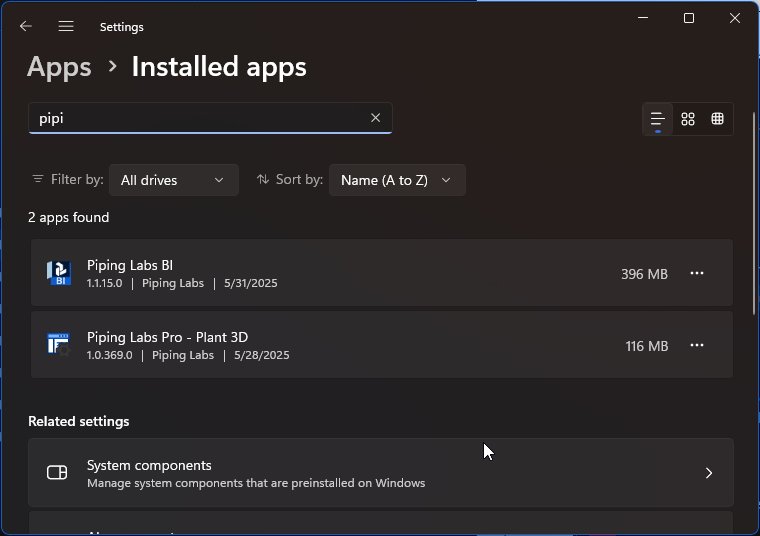760x536 pixels.
Task: Open more options for Piping Labs Pro
Action: click(x=697, y=345)
